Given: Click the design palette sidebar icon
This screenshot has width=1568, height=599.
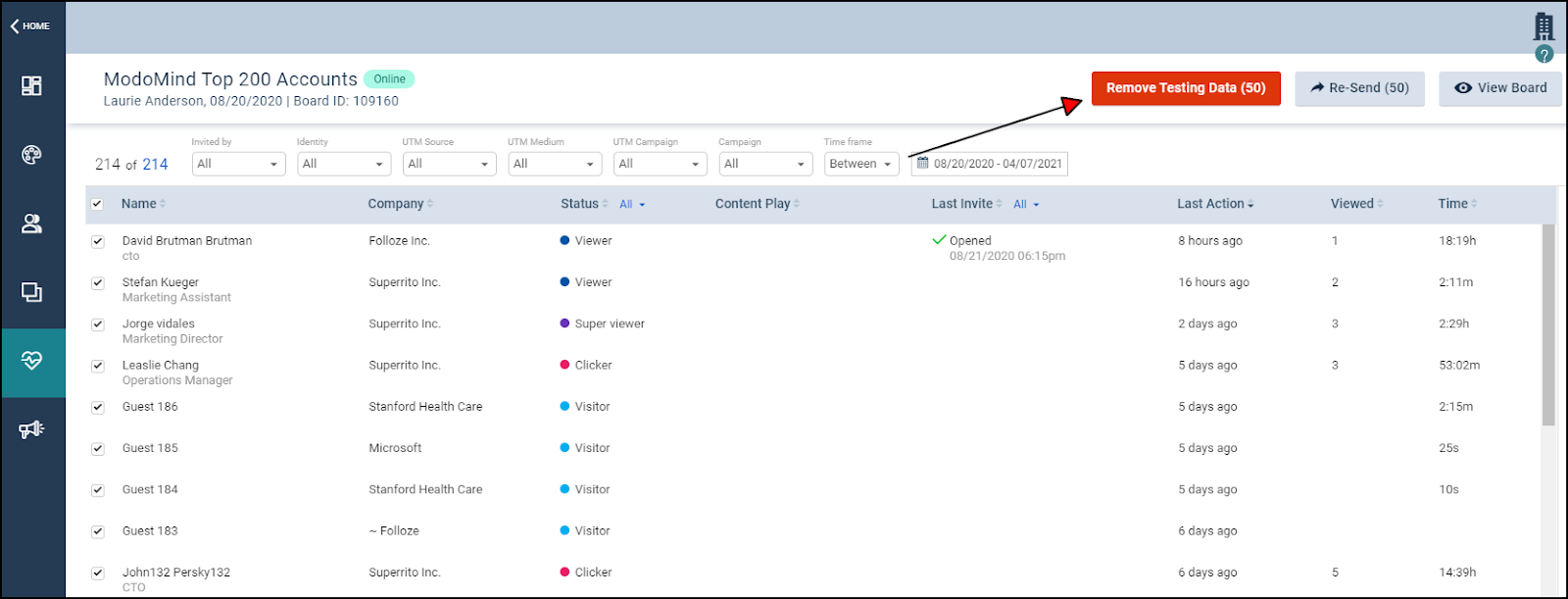Looking at the screenshot, I should point(31,155).
